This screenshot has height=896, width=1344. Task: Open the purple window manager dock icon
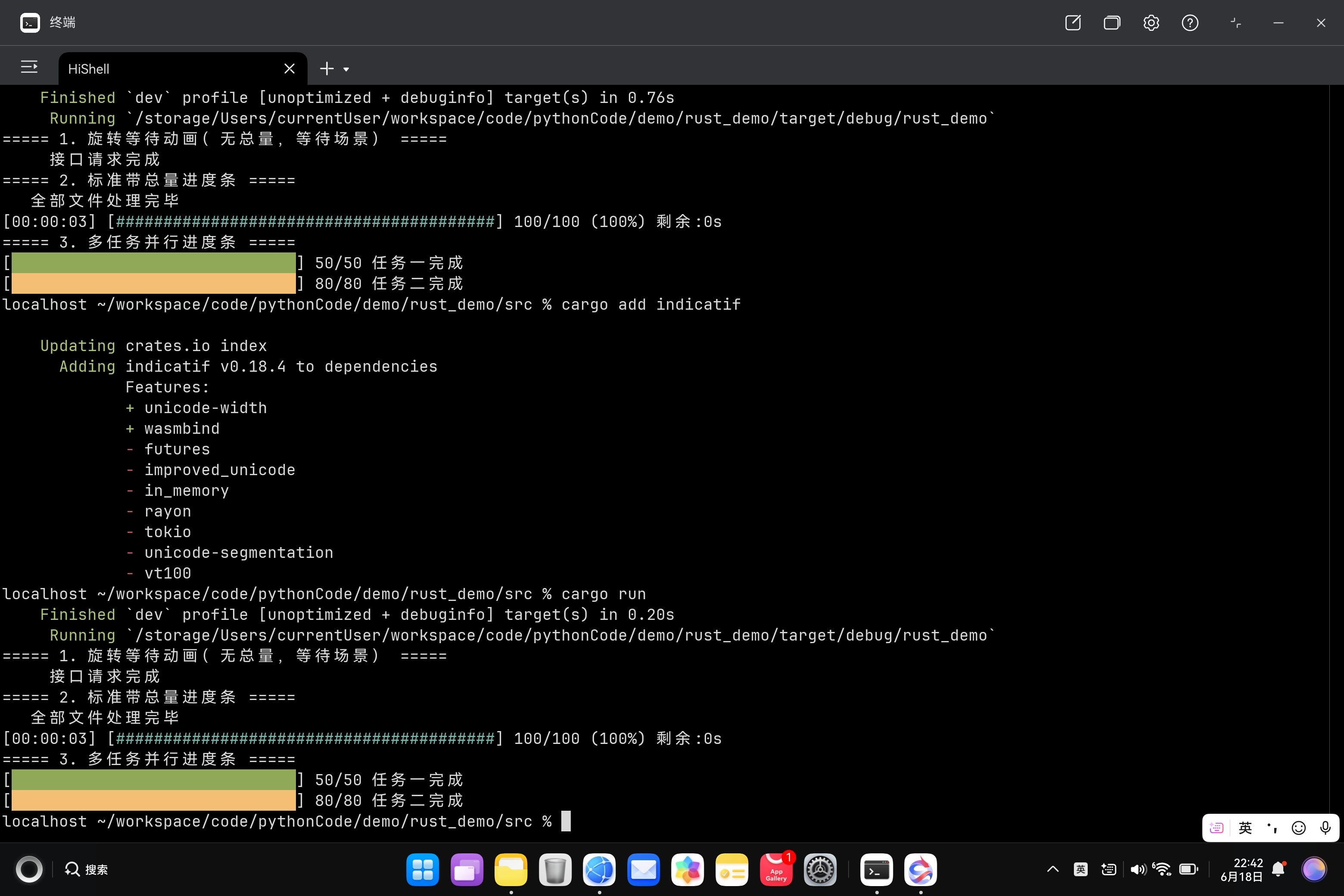point(466,870)
